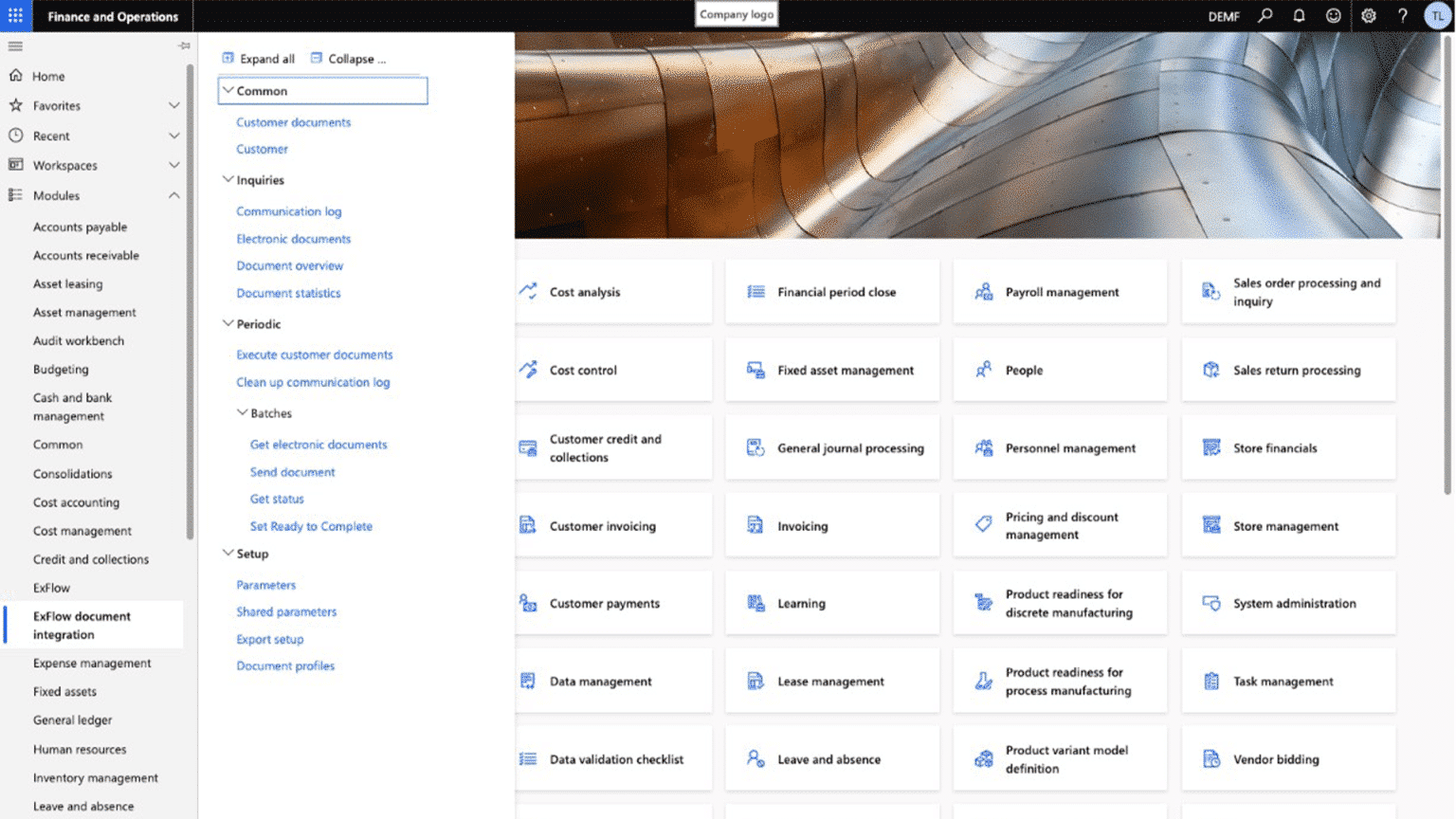This screenshot has width=1456, height=819.
Task: Collapse the Inquiries section chevron
Action: click(x=228, y=179)
